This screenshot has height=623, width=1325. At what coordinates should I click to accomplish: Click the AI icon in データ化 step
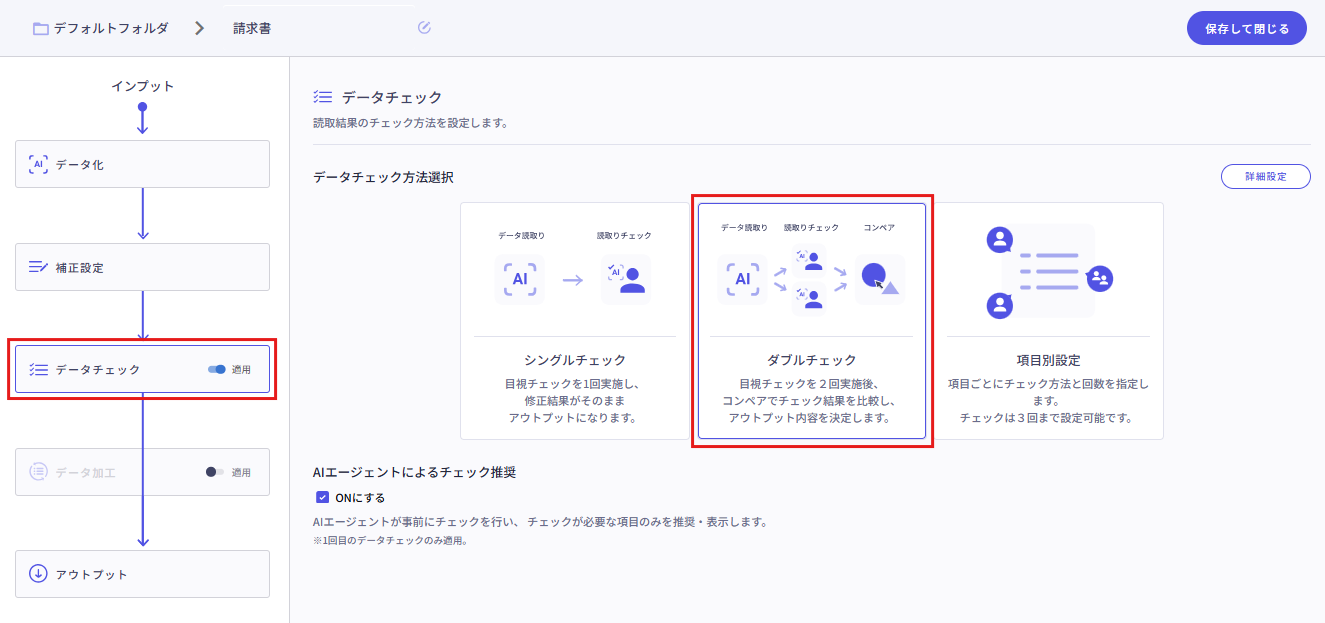(38, 165)
